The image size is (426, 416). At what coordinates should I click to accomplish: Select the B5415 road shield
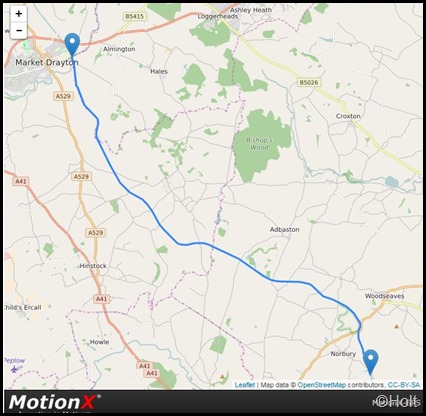[x=135, y=16]
